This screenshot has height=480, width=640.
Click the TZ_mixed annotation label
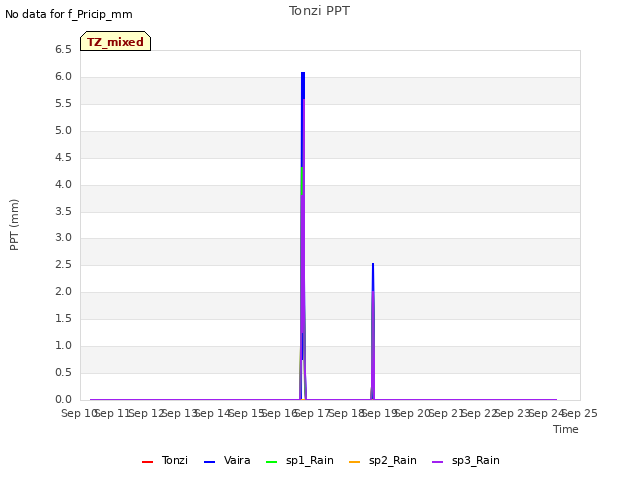116,41
